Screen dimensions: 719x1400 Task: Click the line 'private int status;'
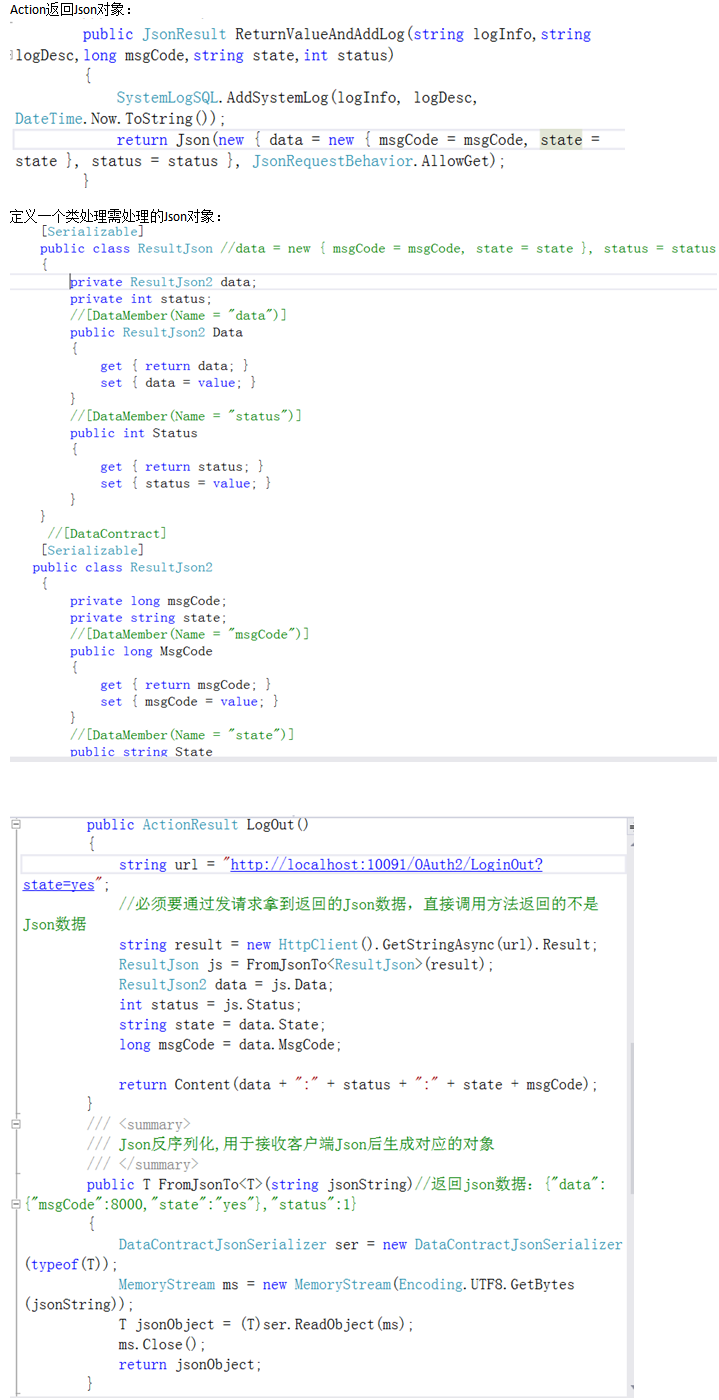[x=141, y=299]
